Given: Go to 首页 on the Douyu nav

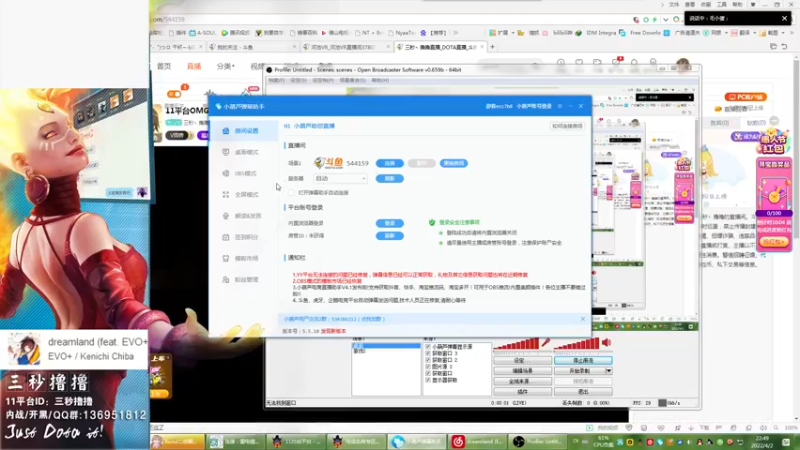Looking at the screenshot, I should 164,66.
